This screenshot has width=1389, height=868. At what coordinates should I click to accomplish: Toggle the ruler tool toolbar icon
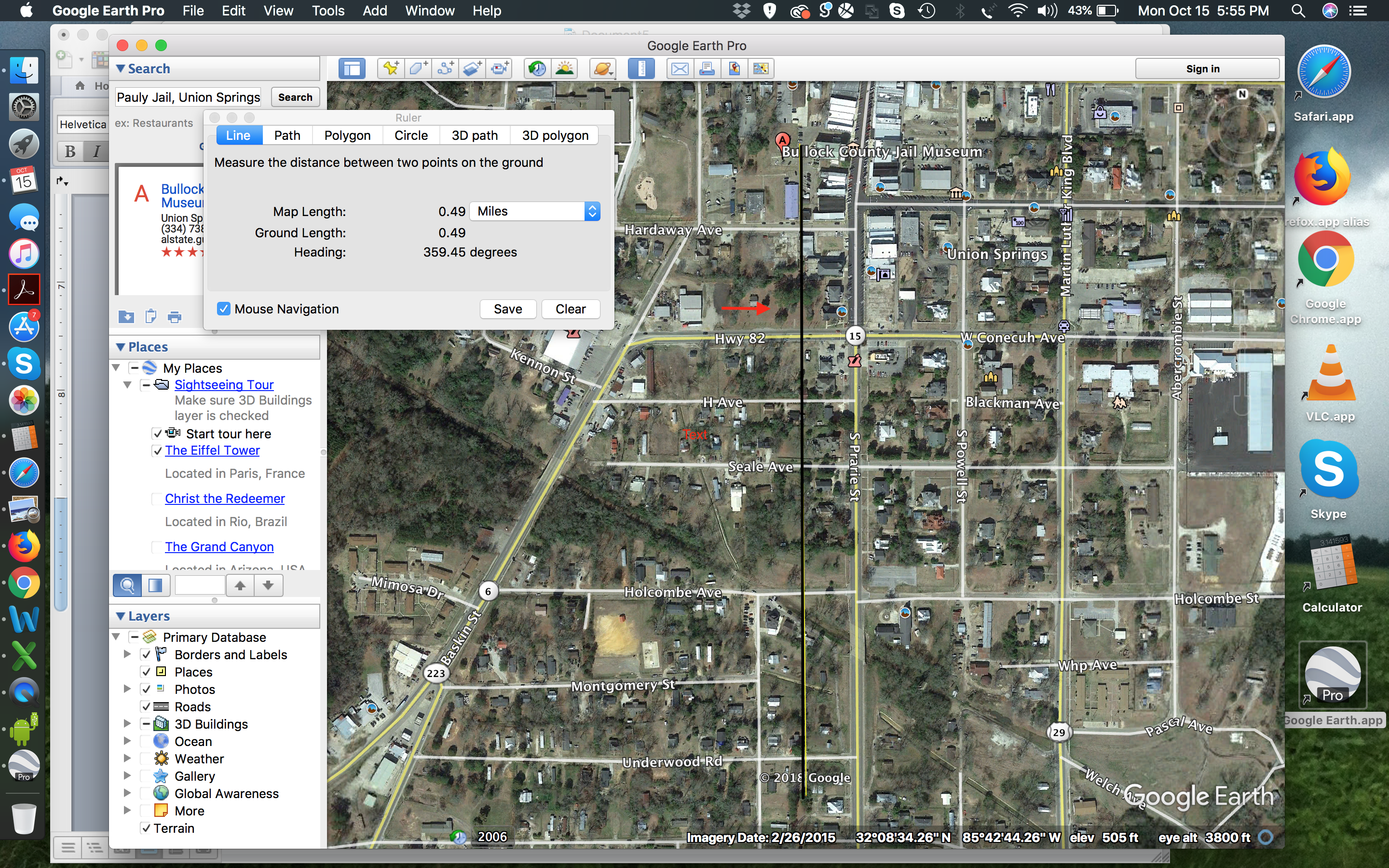point(641,69)
